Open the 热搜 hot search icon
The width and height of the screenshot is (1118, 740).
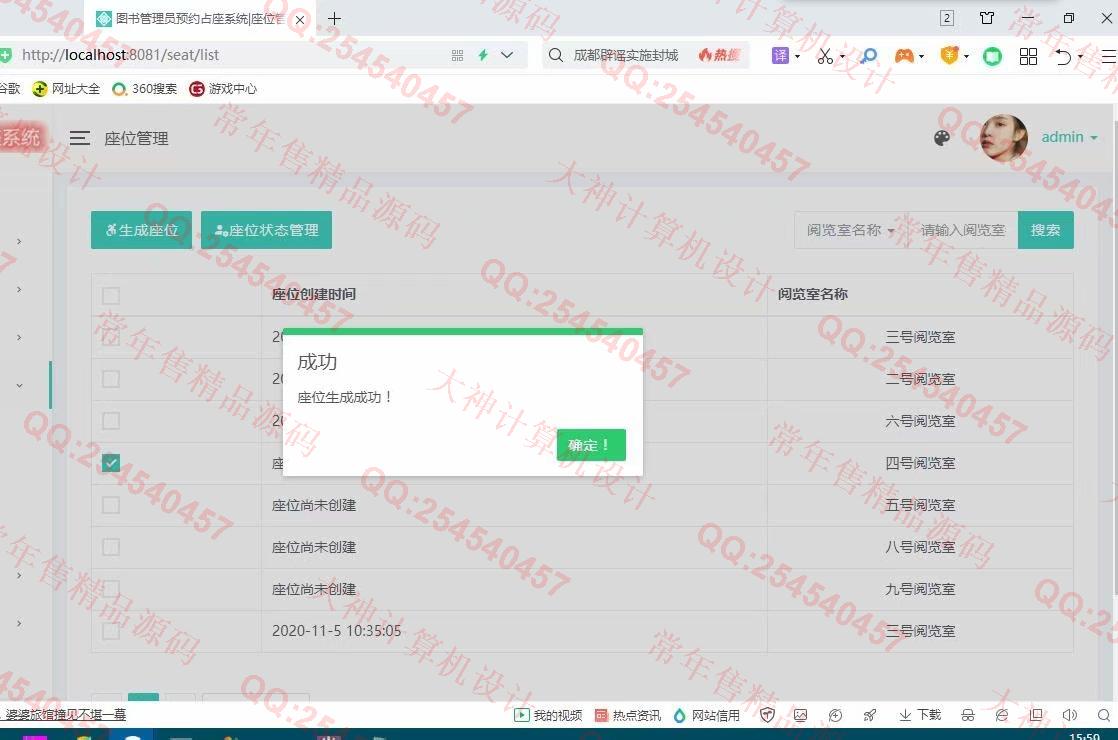[719, 55]
